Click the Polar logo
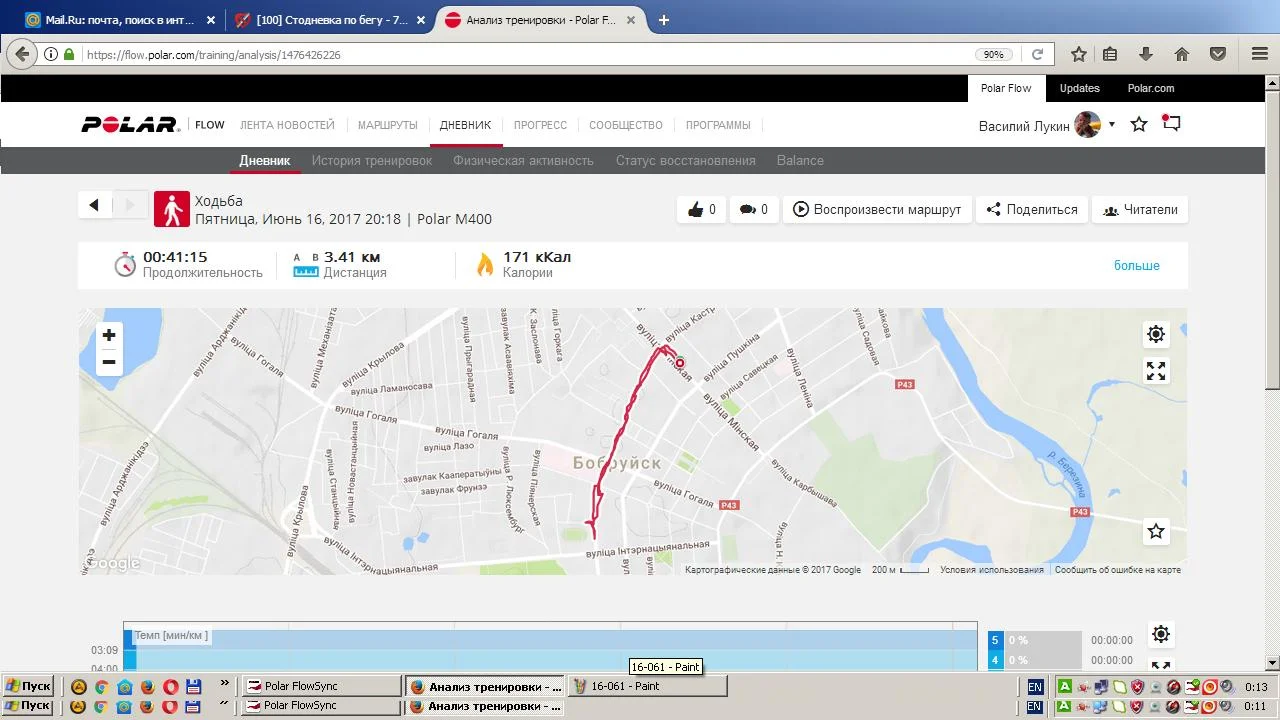Screen dimensions: 1280x720 coord(130,125)
